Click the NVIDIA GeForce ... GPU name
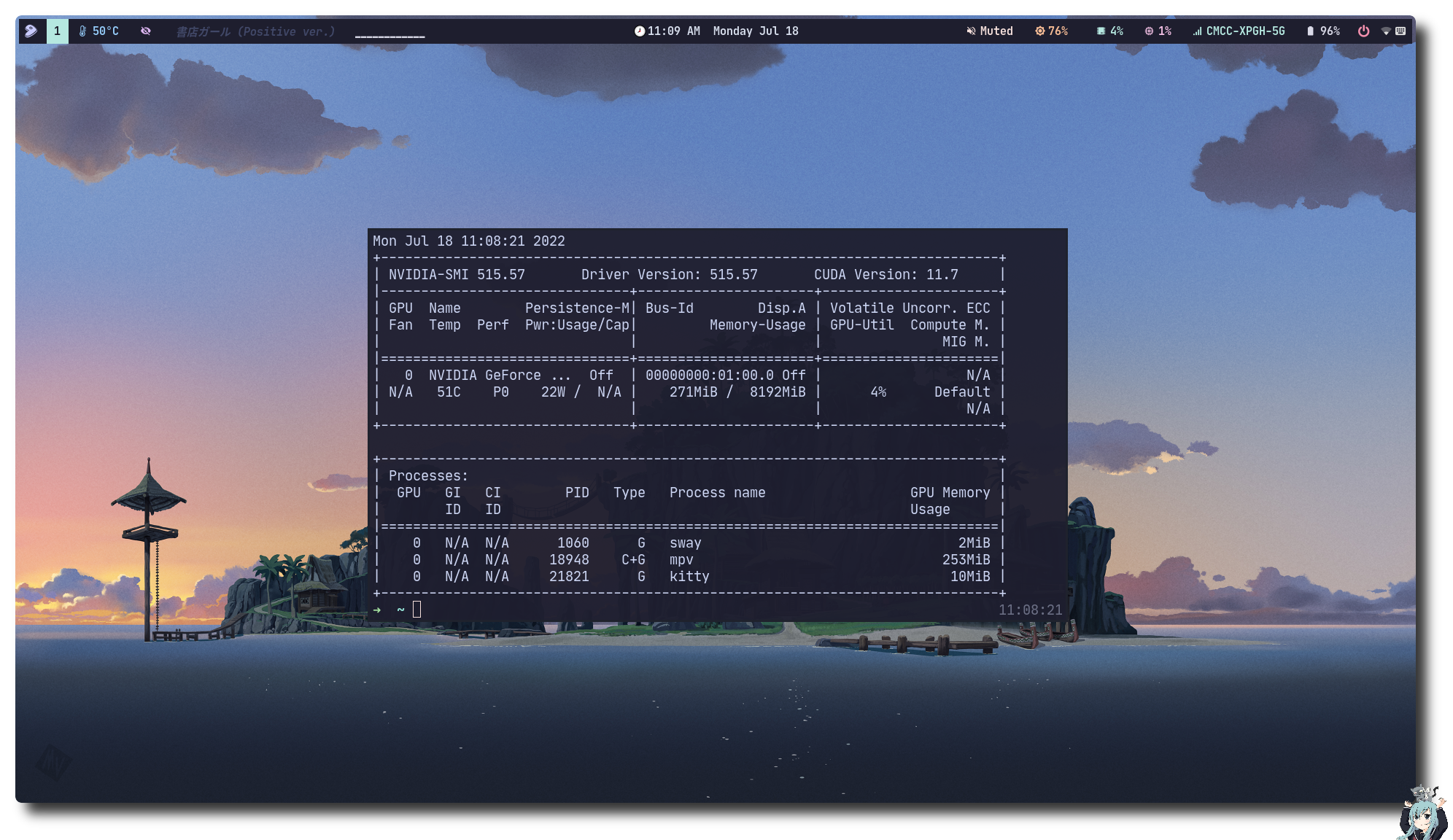This screenshot has height=840, width=1453. [x=500, y=375]
